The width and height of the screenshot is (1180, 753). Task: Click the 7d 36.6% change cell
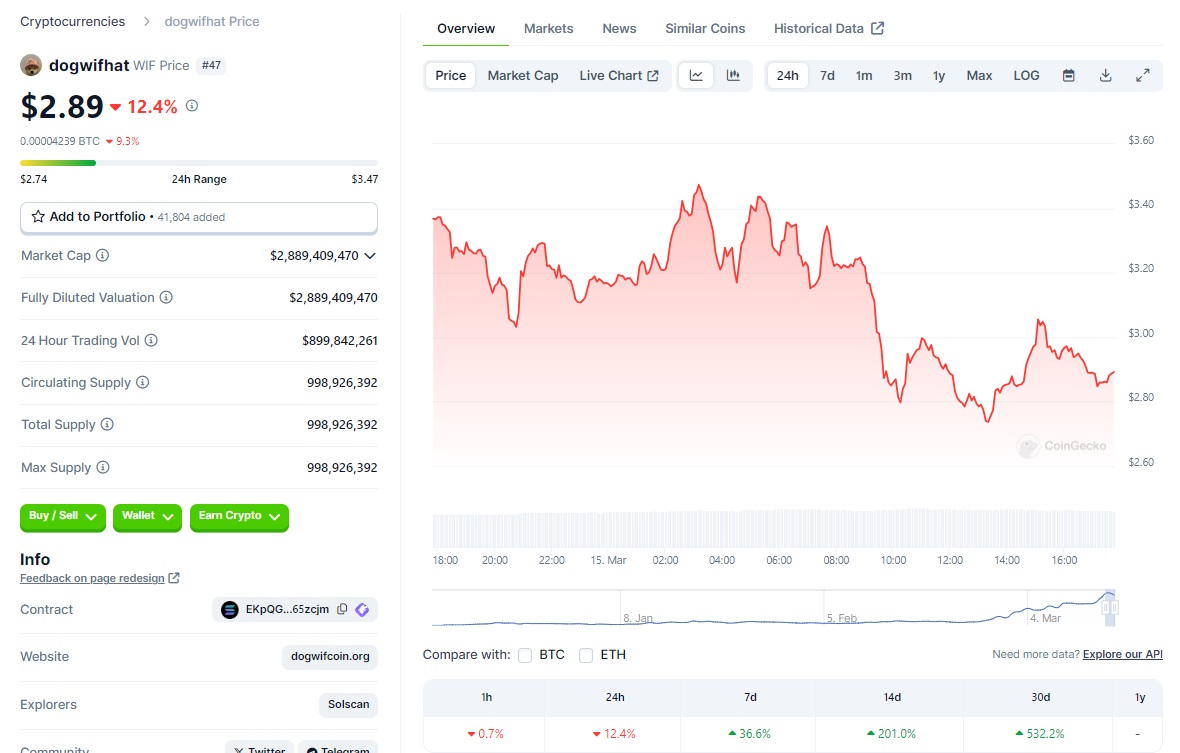pyautogui.click(x=750, y=733)
